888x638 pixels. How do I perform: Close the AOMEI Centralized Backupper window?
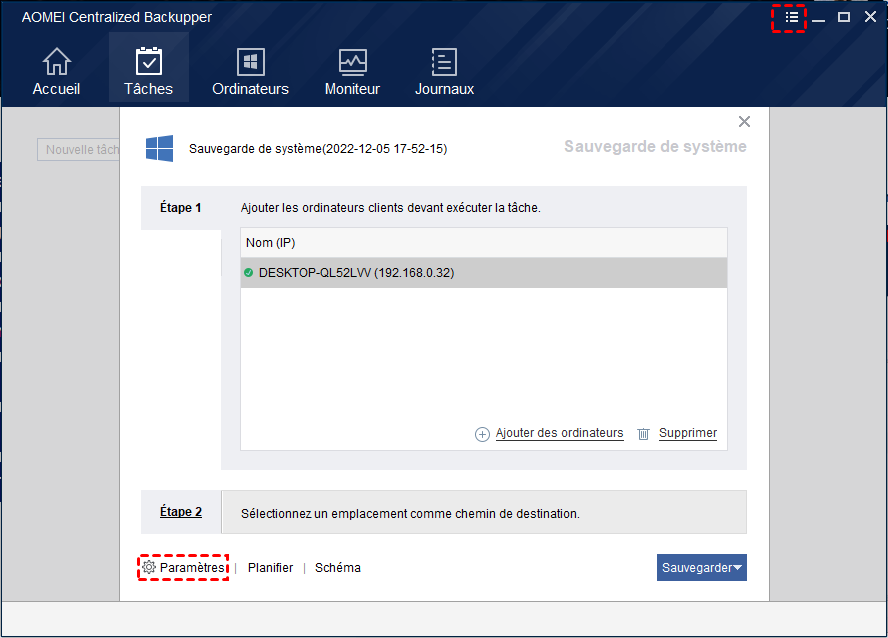tap(870, 17)
